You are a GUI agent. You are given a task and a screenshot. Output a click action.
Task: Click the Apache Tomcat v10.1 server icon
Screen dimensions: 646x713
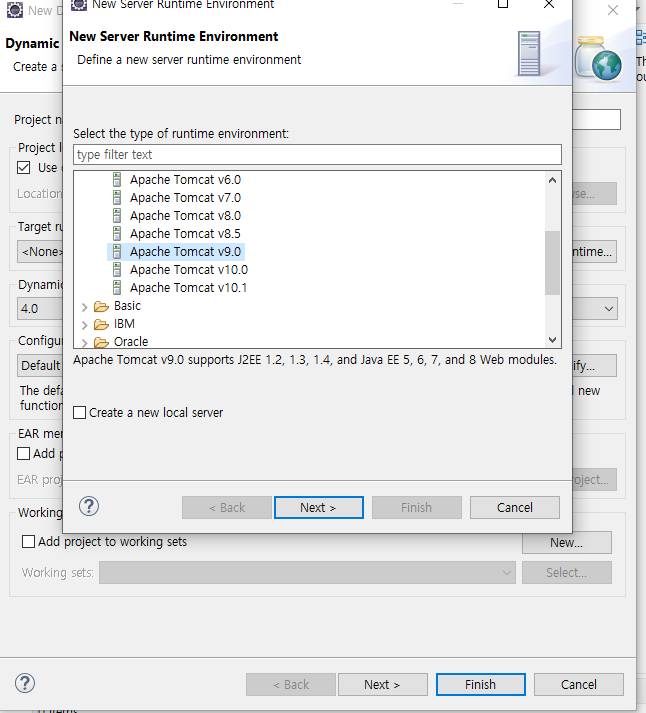[x=117, y=287]
